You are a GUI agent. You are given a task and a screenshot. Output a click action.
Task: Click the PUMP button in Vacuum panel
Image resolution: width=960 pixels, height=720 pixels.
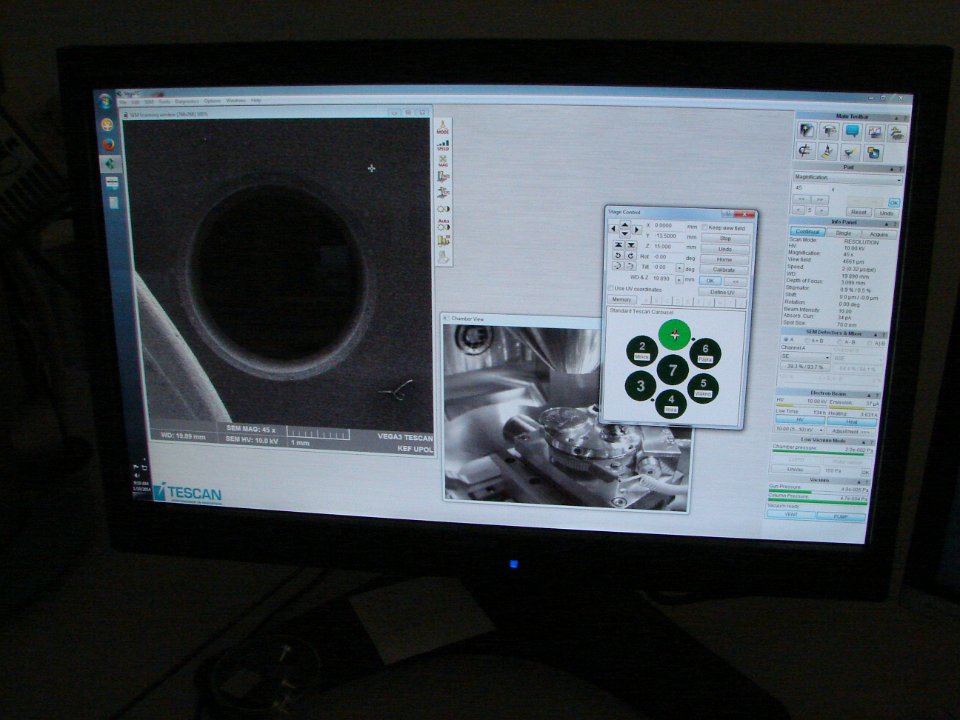tap(841, 517)
